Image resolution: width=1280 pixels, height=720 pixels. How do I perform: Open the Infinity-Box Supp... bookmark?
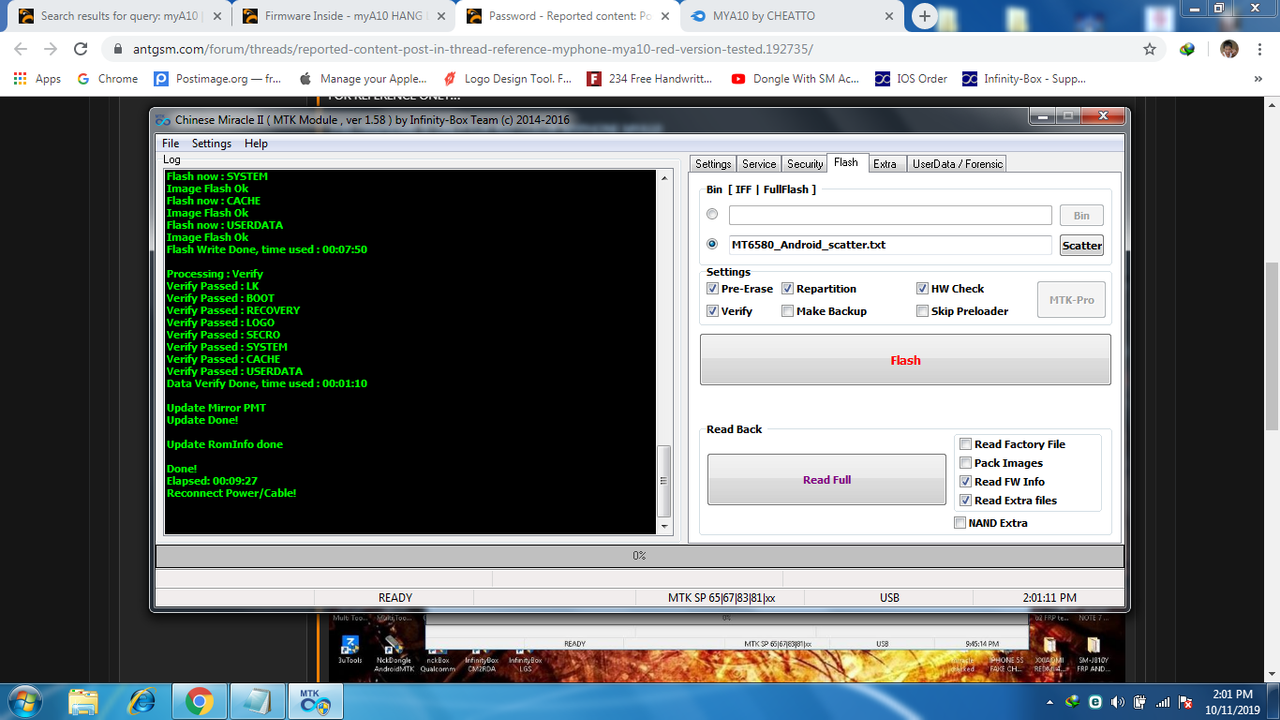tap(1024, 79)
